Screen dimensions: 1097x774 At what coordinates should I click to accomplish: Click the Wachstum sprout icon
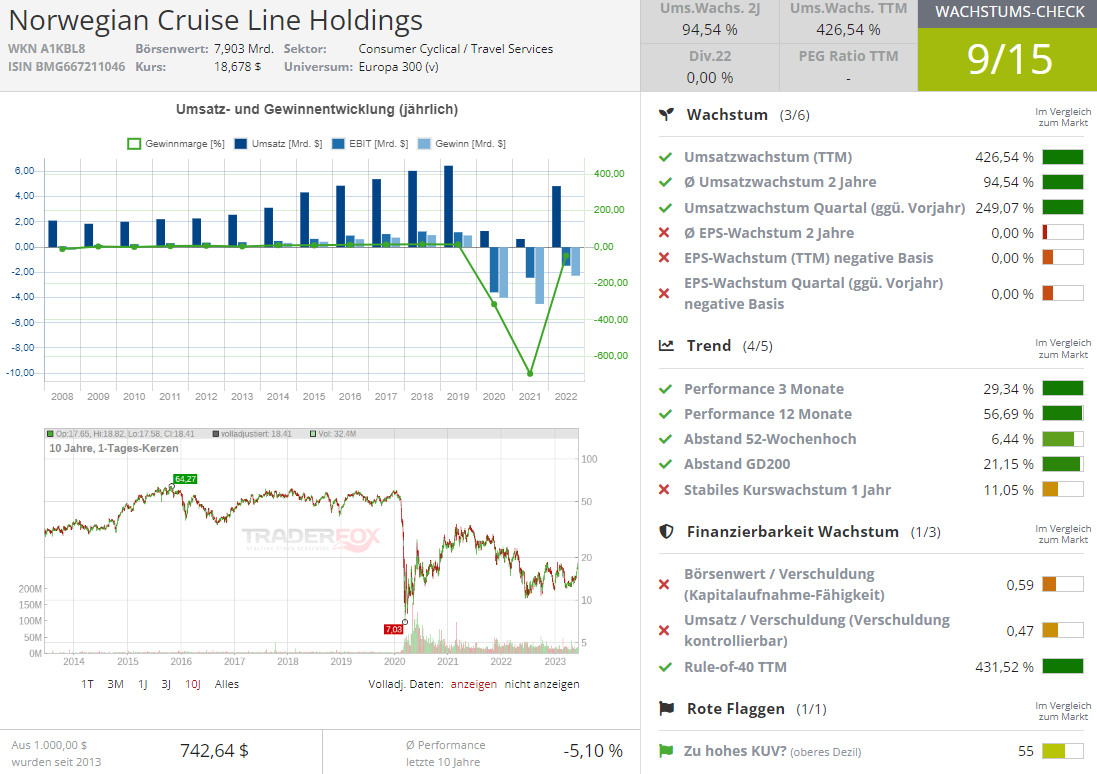[666, 115]
